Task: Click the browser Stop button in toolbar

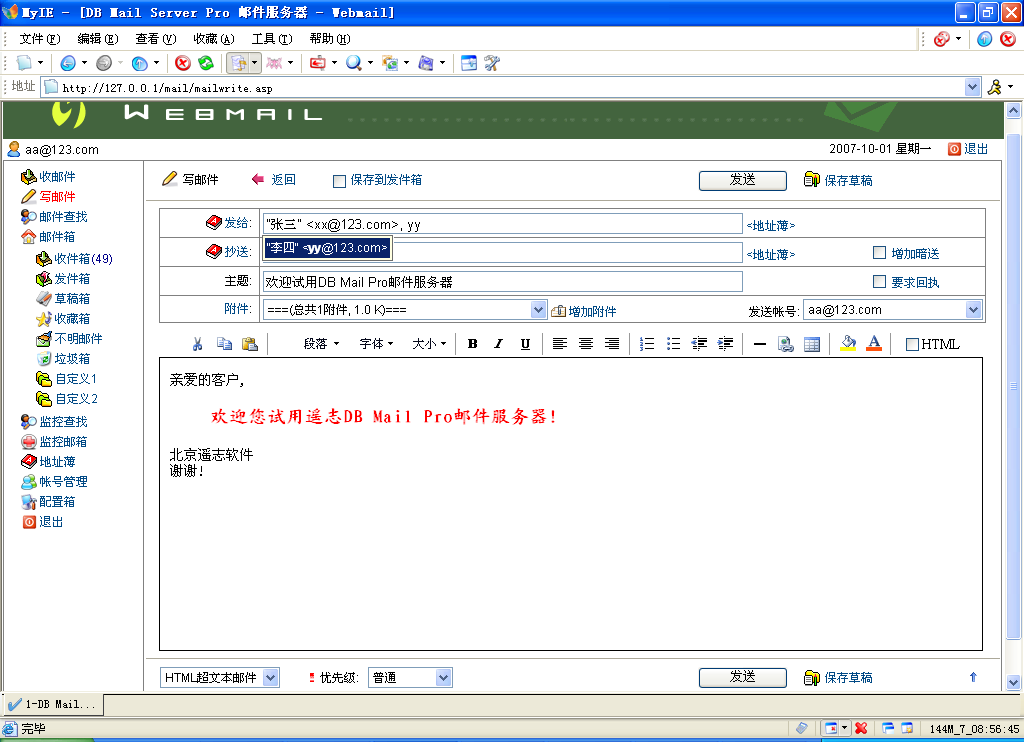Action: pos(183,63)
